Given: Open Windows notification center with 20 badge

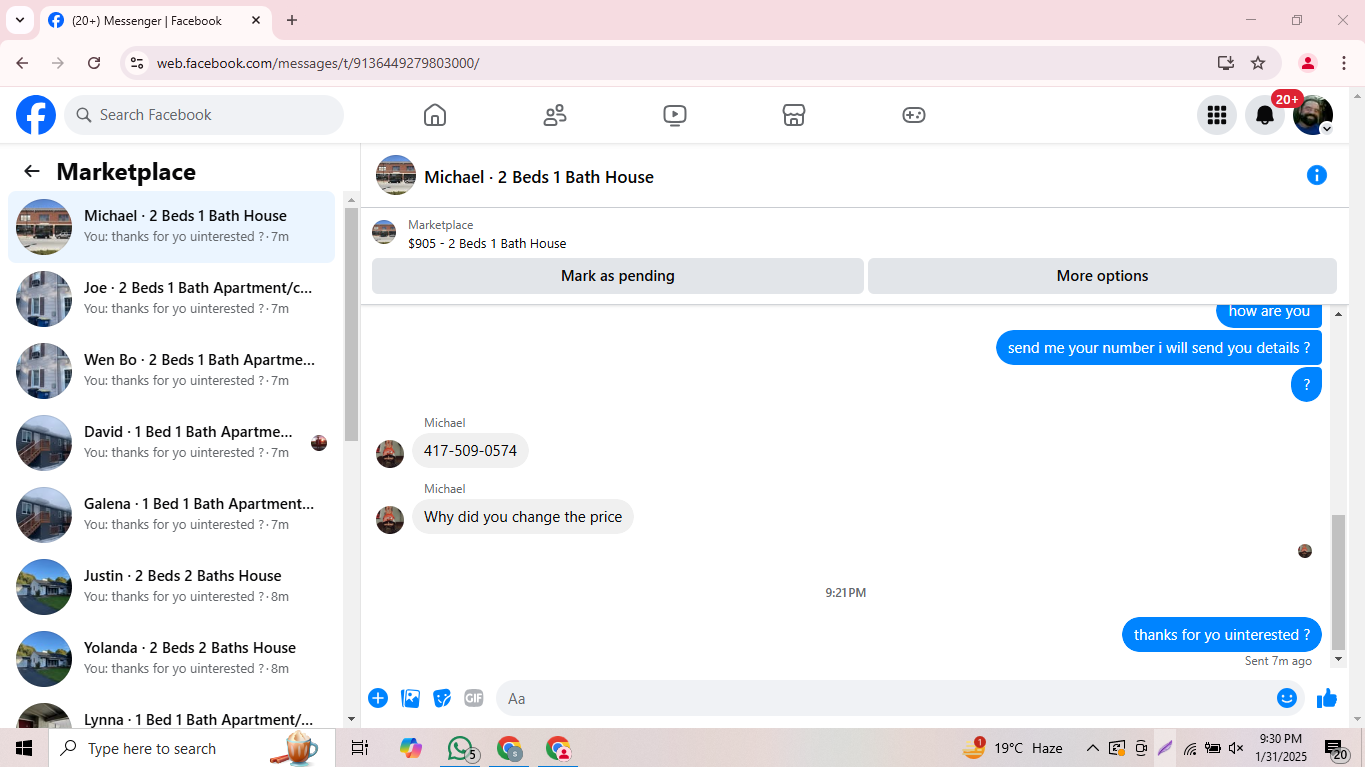Looking at the screenshot, I should tap(1336, 748).
